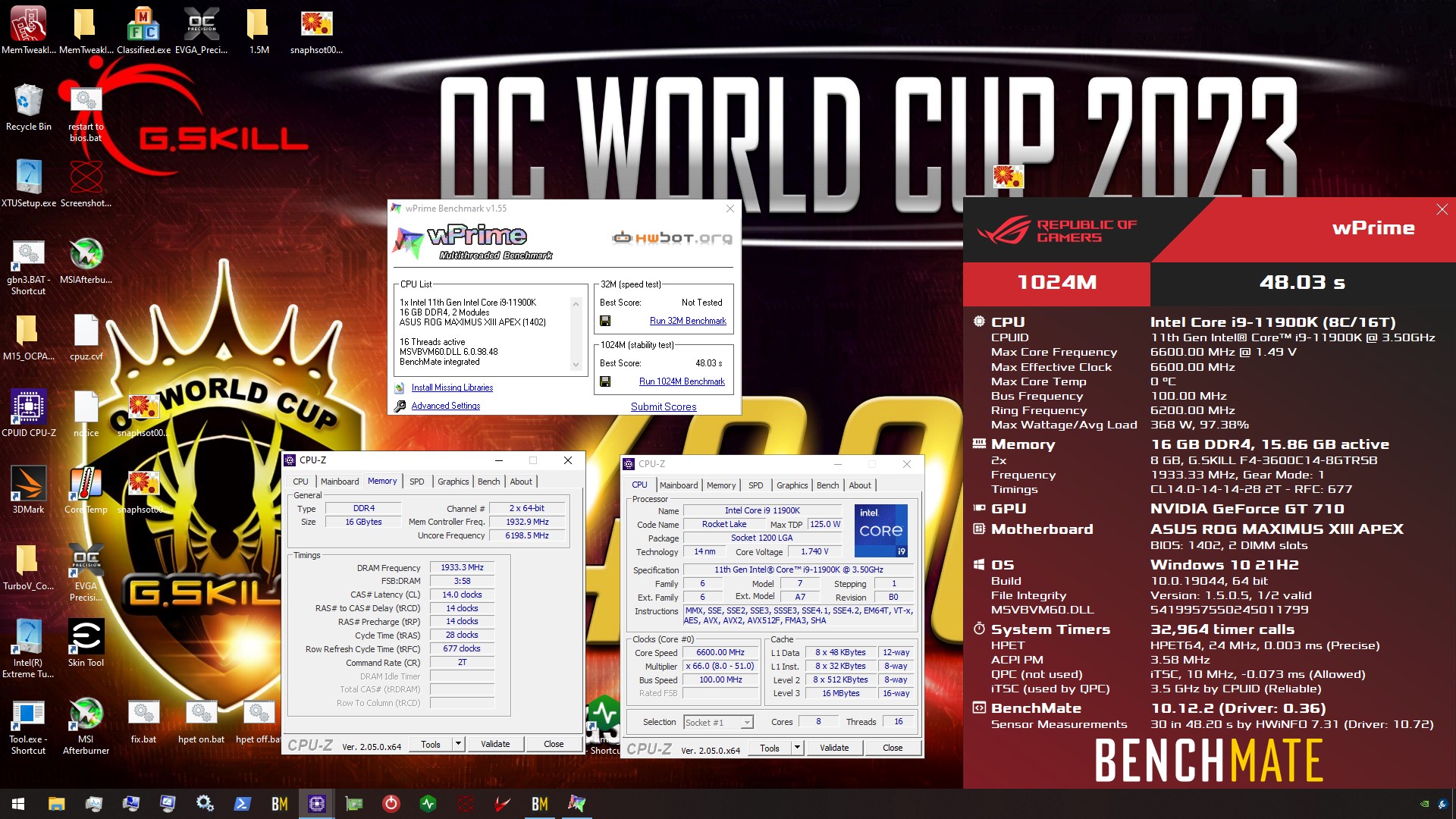Open Windows Start menu
This screenshot has height=819, width=1456.
point(18,804)
